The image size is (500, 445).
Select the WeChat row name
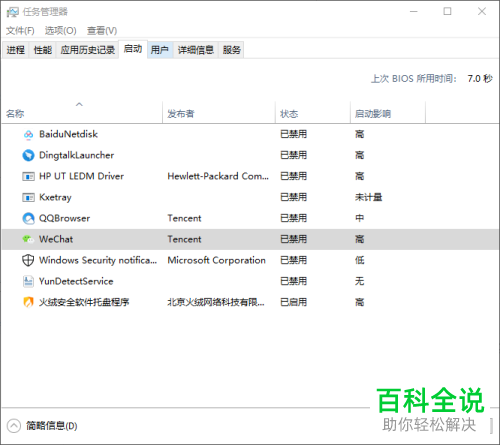pyautogui.click(x=56, y=239)
